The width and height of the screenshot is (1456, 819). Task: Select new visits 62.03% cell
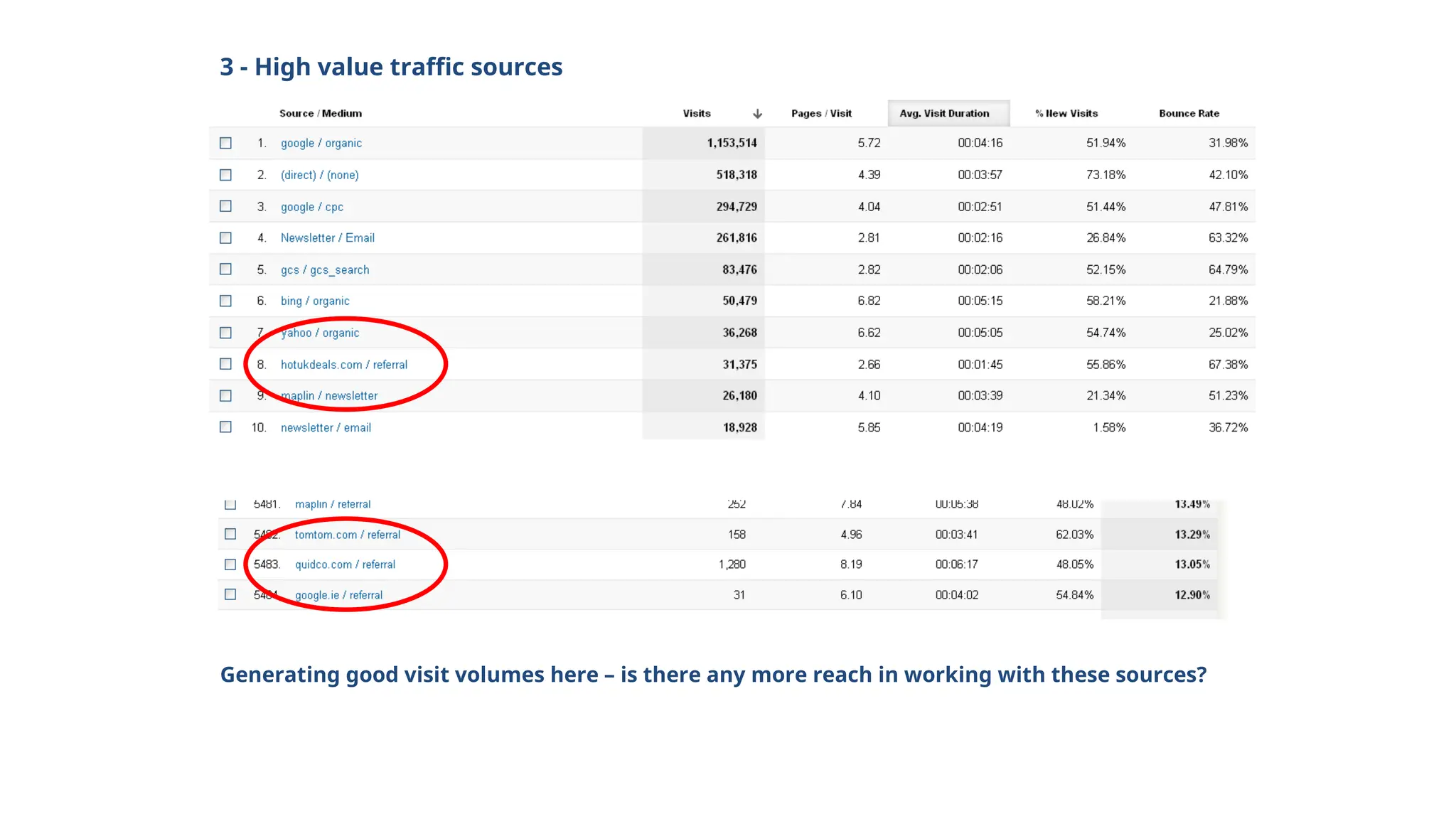coord(1074,535)
